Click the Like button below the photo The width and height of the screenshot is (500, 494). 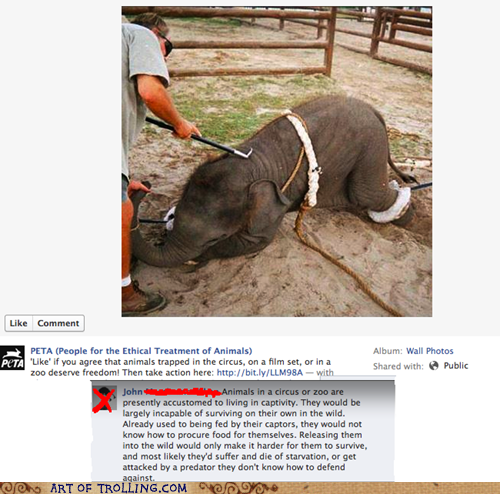click(x=19, y=323)
